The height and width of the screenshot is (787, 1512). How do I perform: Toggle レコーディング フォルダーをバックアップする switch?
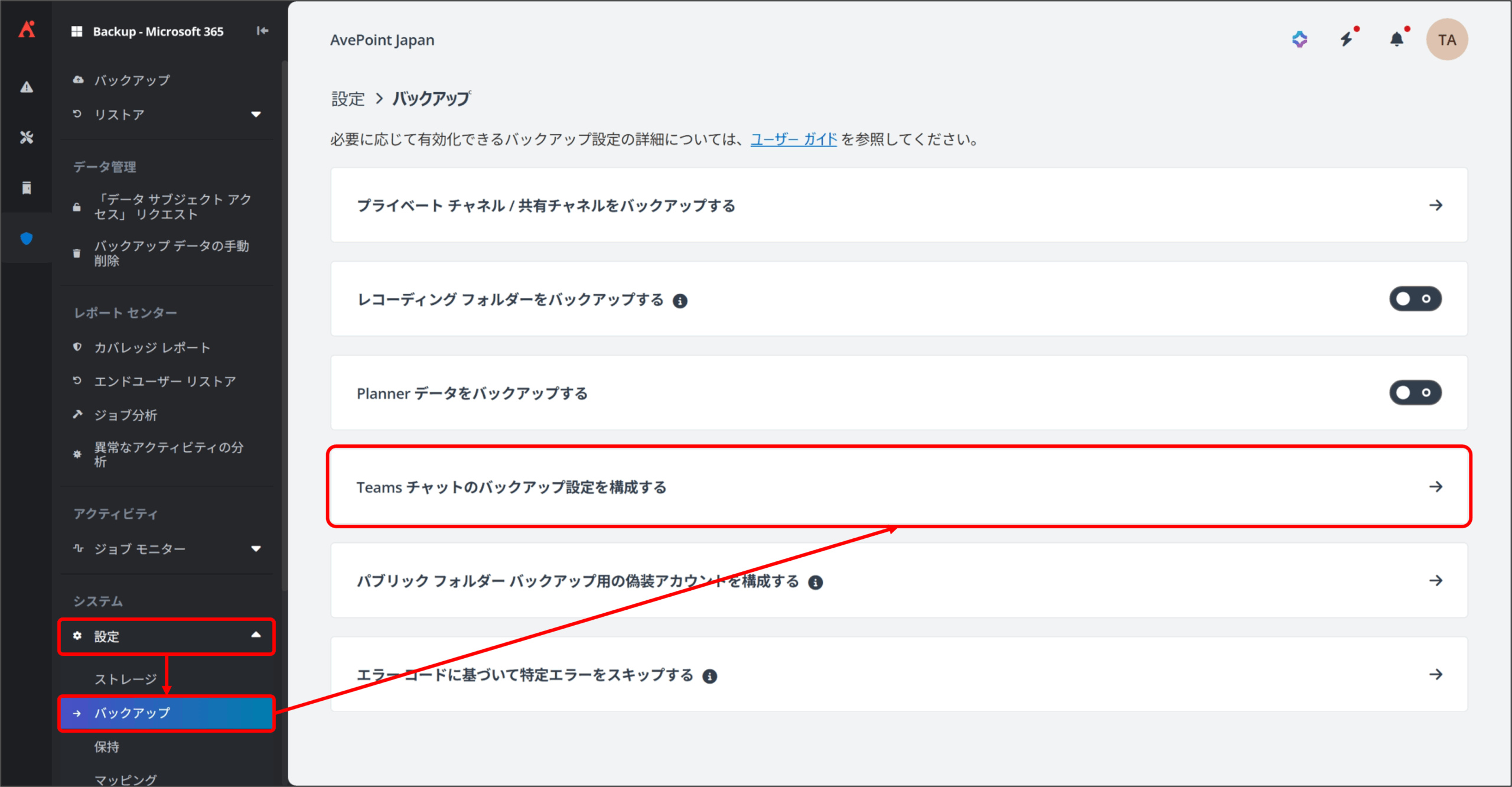1415,299
